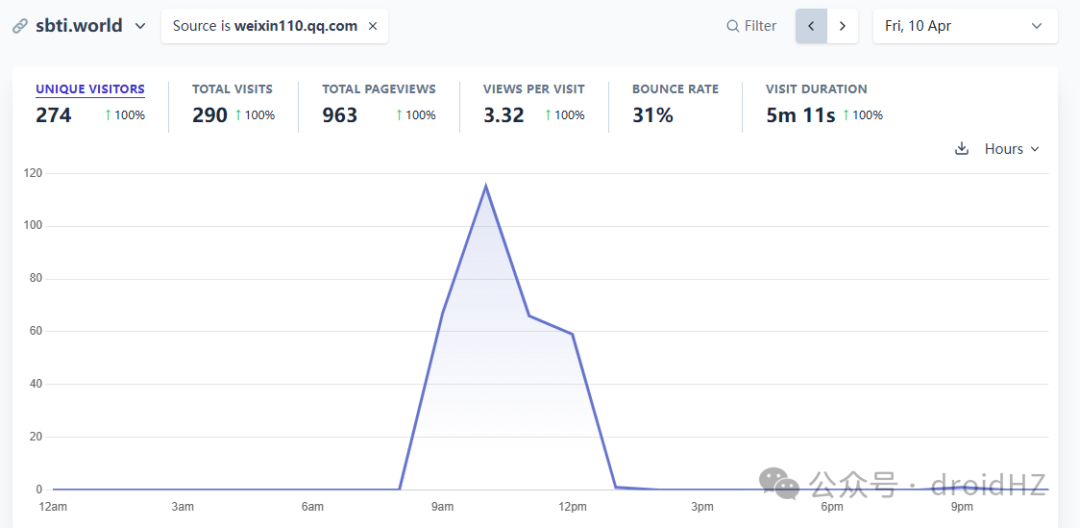Display the Visit Duration metric
Viewport: 1080px width, 528px height.
824,105
